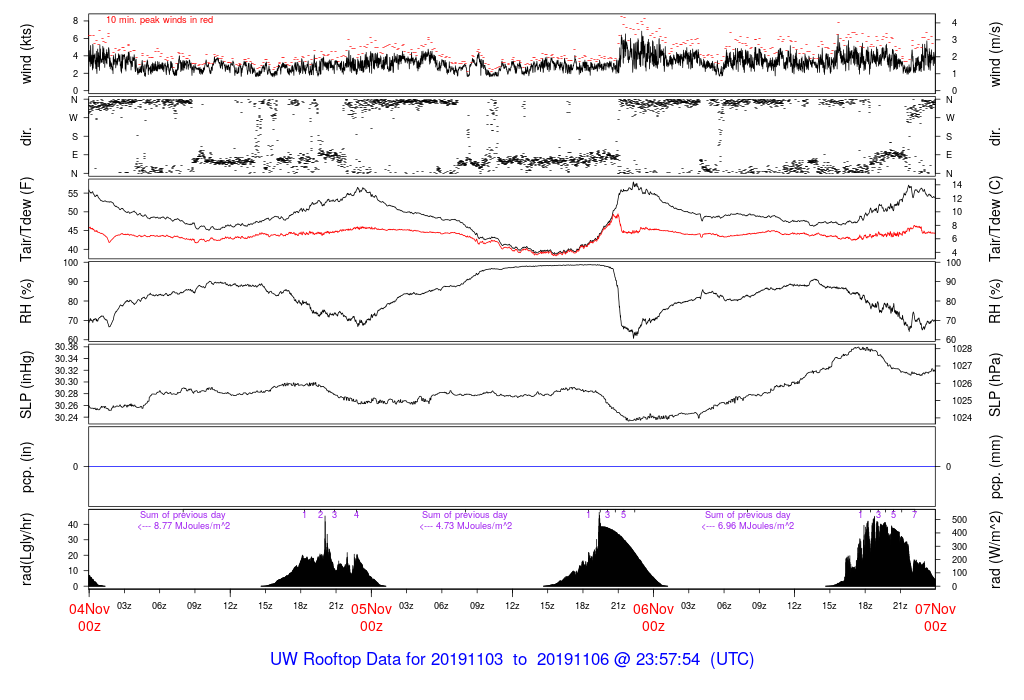Click the '8.77 MJoules/m^2' radiation sum text
The width and height of the screenshot is (1024, 700).
click(191, 526)
